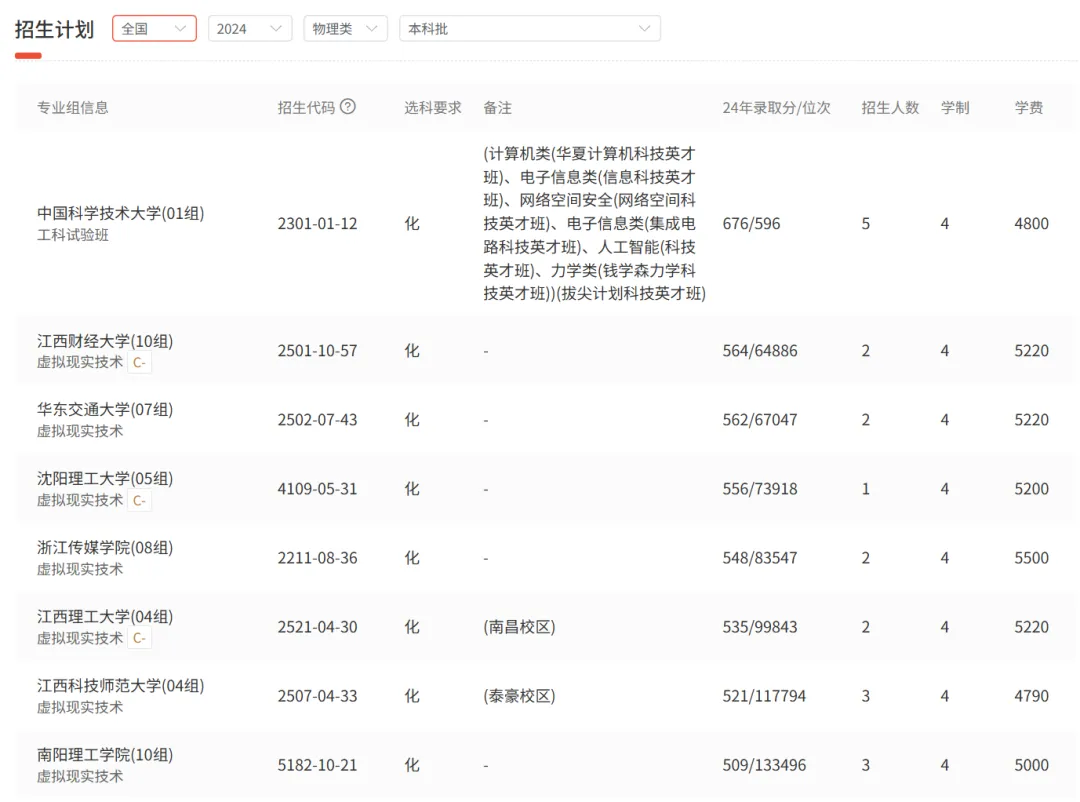Open the 本科批 batch dropdown
This screenshot has height=802, width=1080.
(529, 28)
